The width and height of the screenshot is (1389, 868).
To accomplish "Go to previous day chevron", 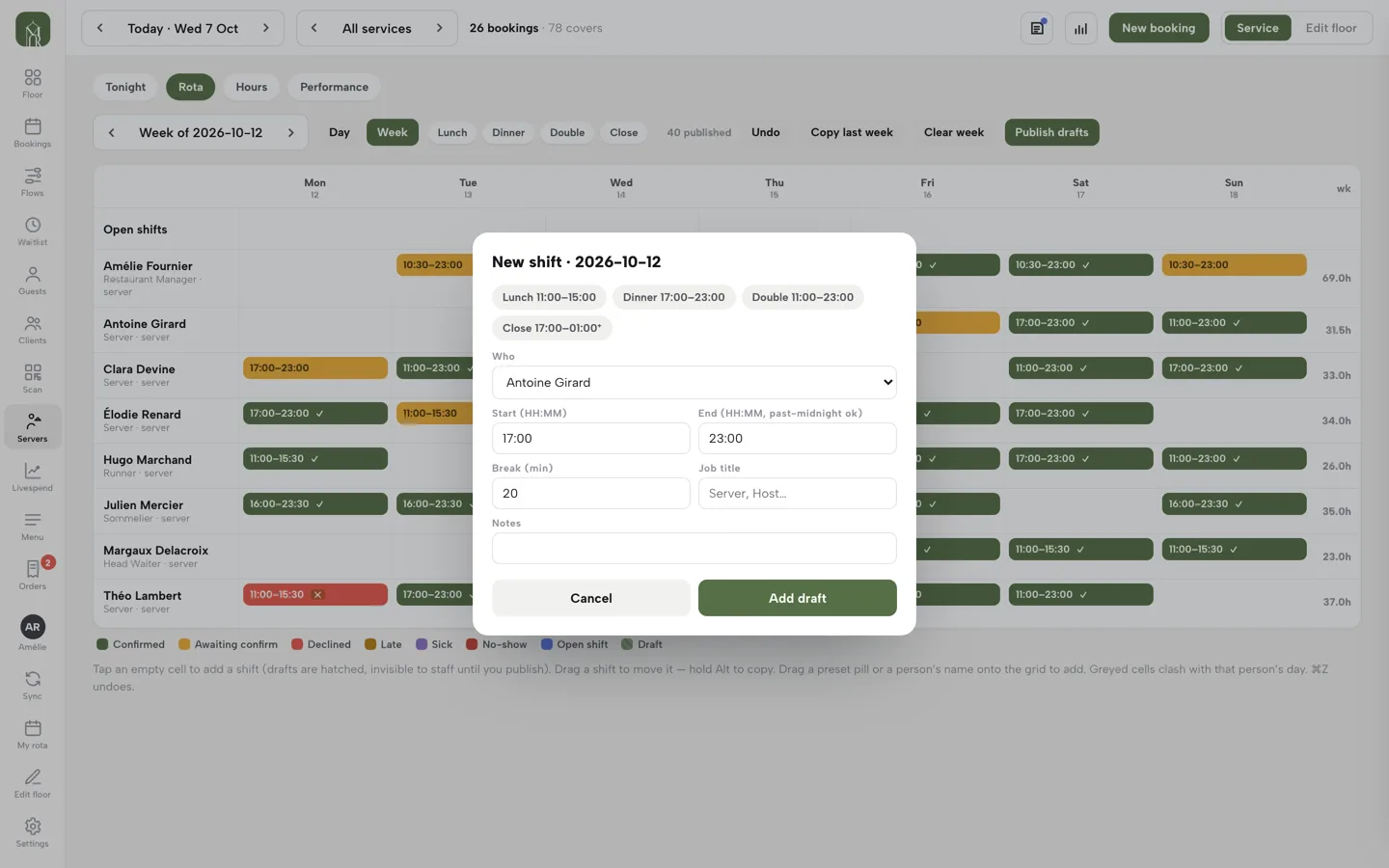I will coord(99,28).
